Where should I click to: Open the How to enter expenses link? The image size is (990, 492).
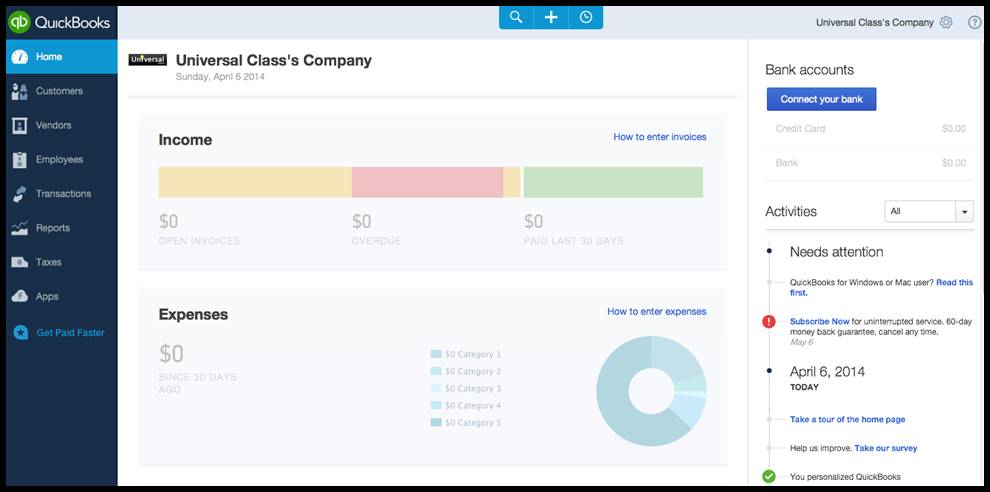click(657, 311)
